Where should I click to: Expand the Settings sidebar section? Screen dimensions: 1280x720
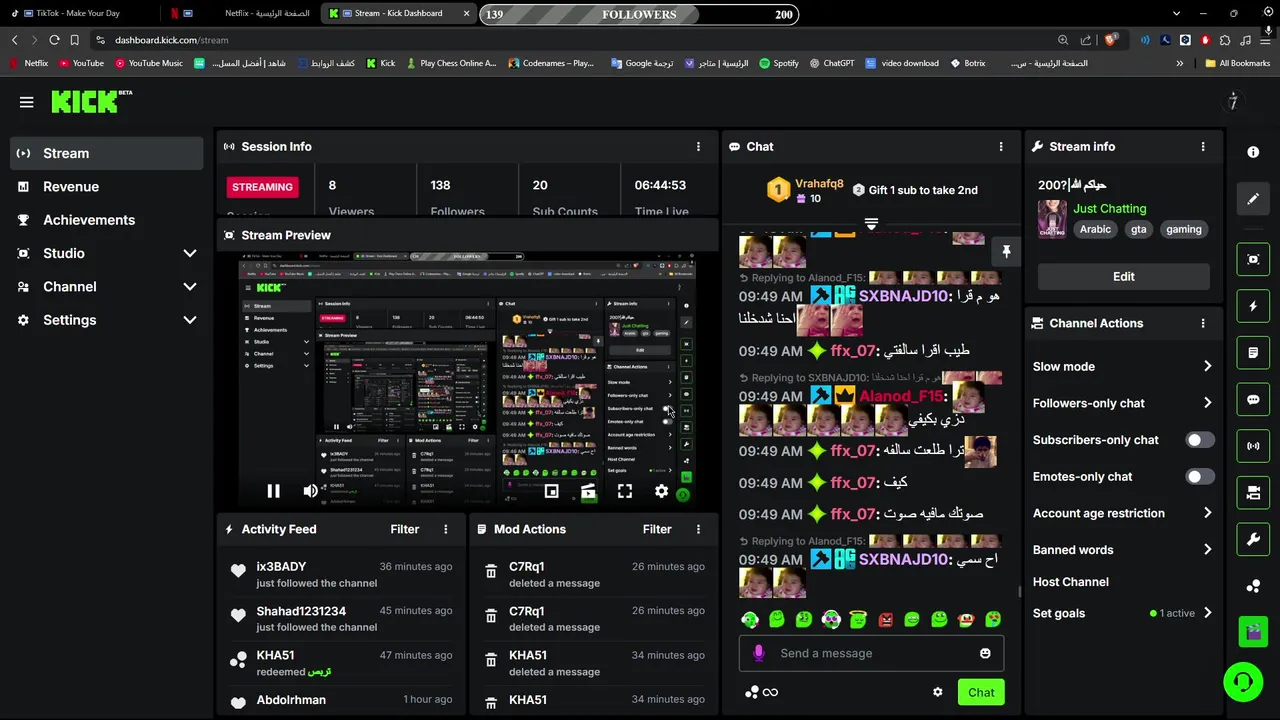190,320
